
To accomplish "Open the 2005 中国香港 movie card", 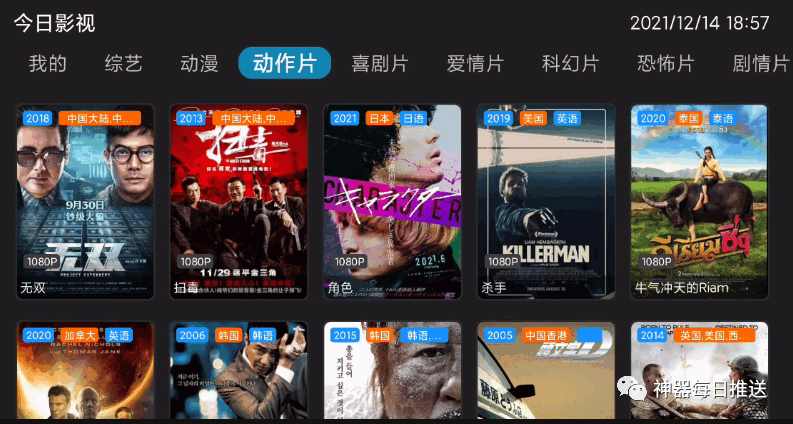I will [x=546, y=370].
